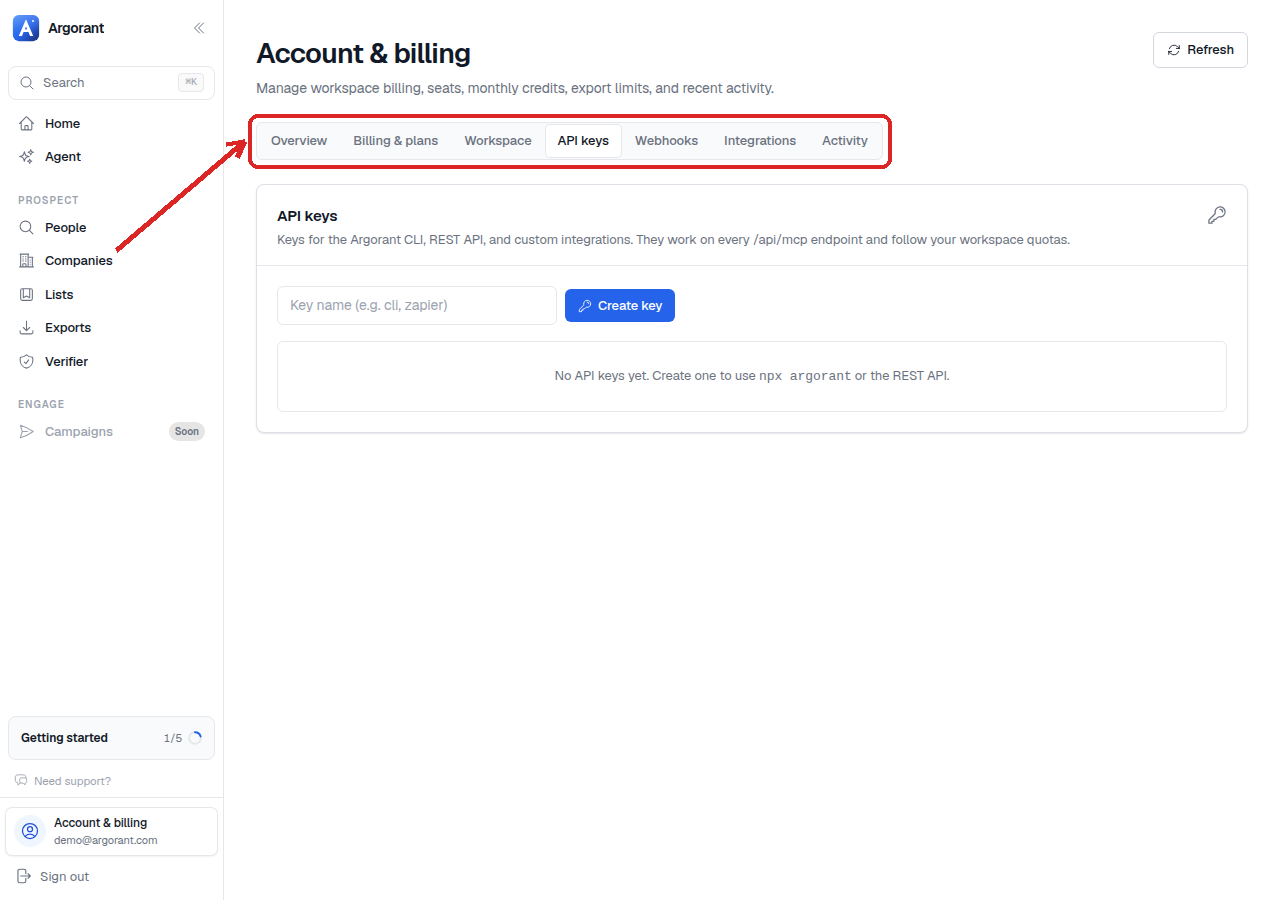Click the key icon in API keys header
Image resolution: width=1280 pixels, height=900 pixels.
point(1216,215)
